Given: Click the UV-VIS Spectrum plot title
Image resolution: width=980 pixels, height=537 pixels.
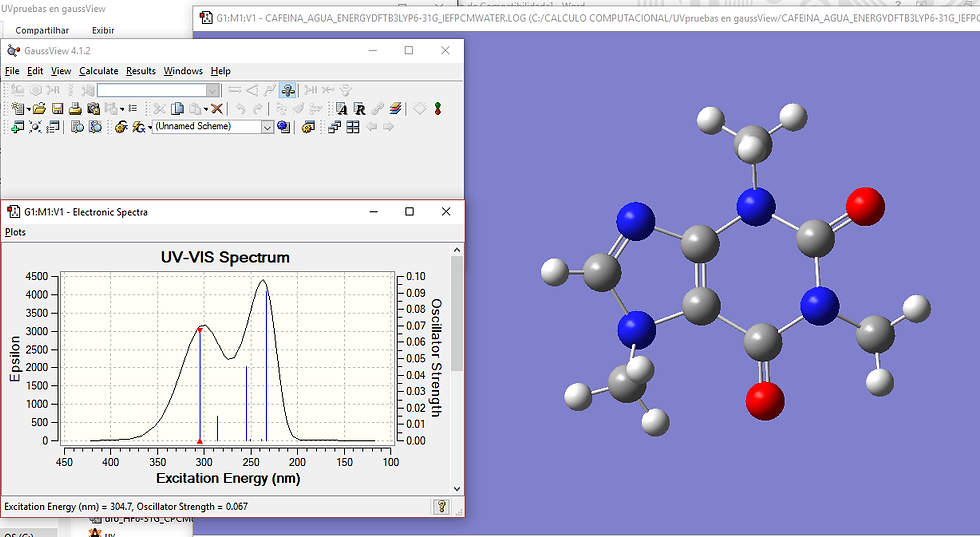Looking at the screenshot, I should pos(225,257).
